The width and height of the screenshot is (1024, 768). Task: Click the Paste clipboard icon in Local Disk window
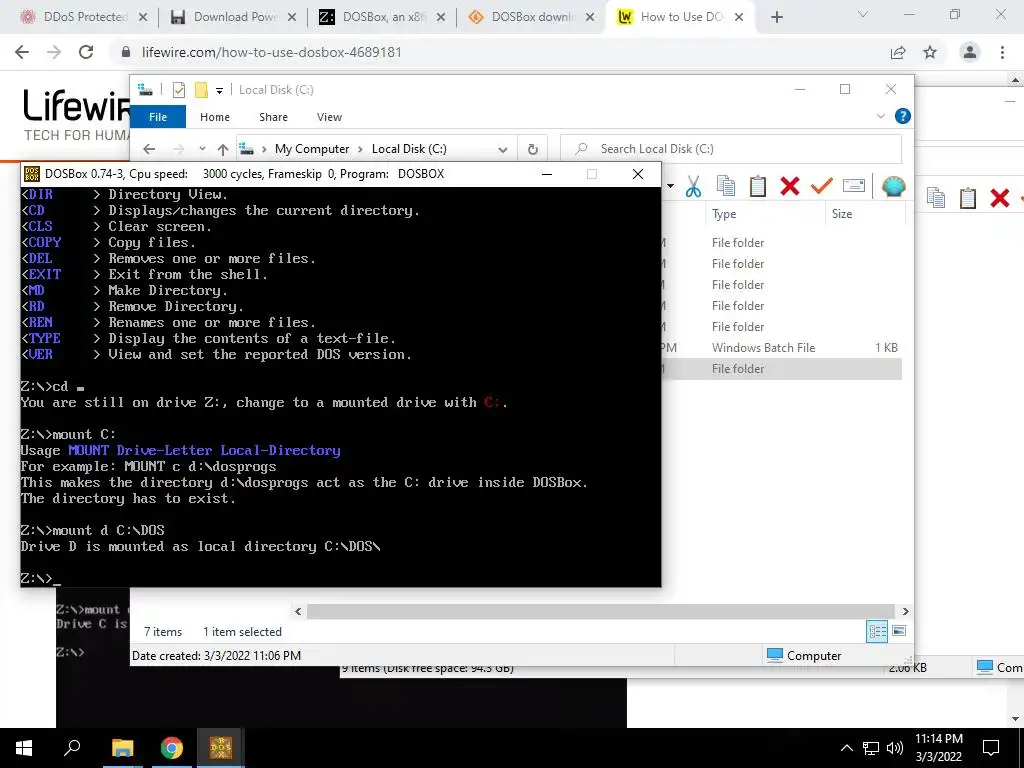(x=758, y=187)
